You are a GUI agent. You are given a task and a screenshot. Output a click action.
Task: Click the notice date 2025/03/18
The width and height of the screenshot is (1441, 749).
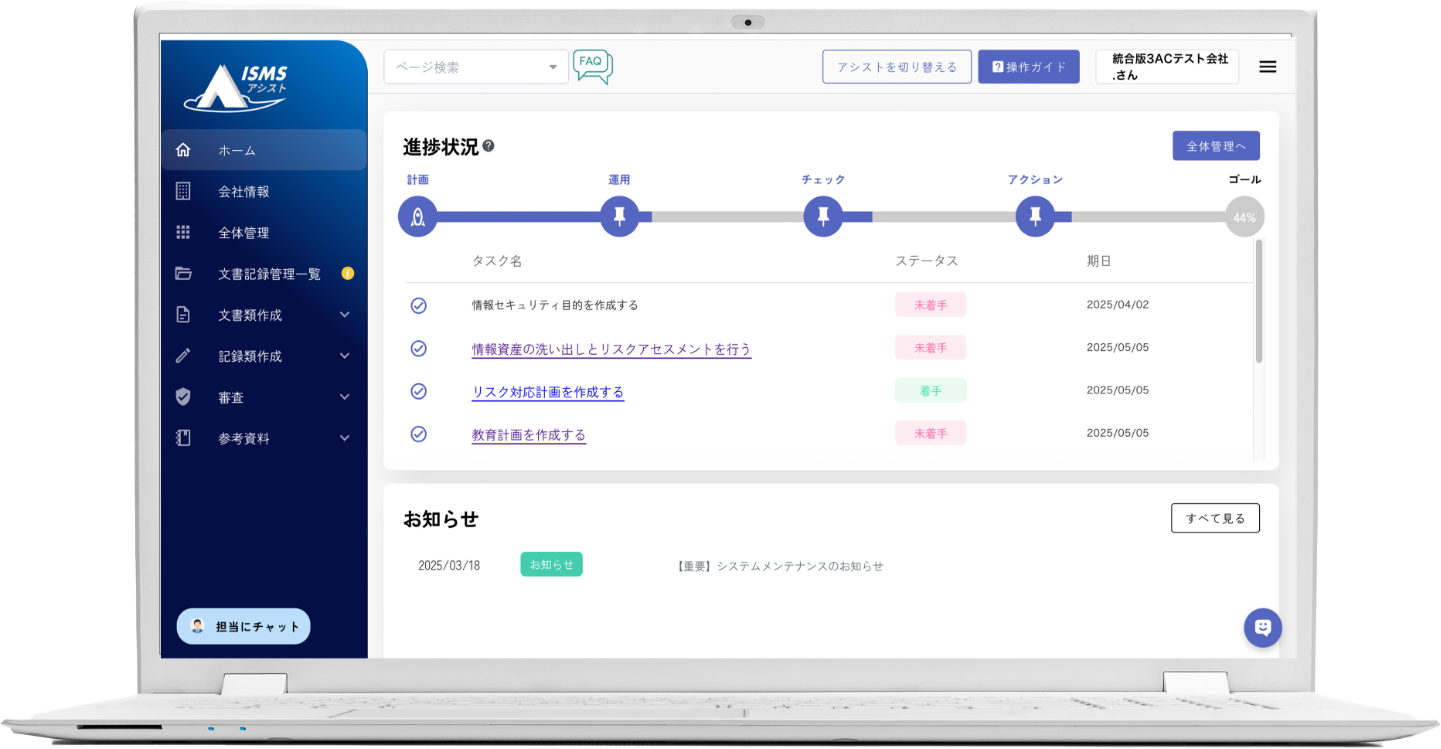pos(449,566)
